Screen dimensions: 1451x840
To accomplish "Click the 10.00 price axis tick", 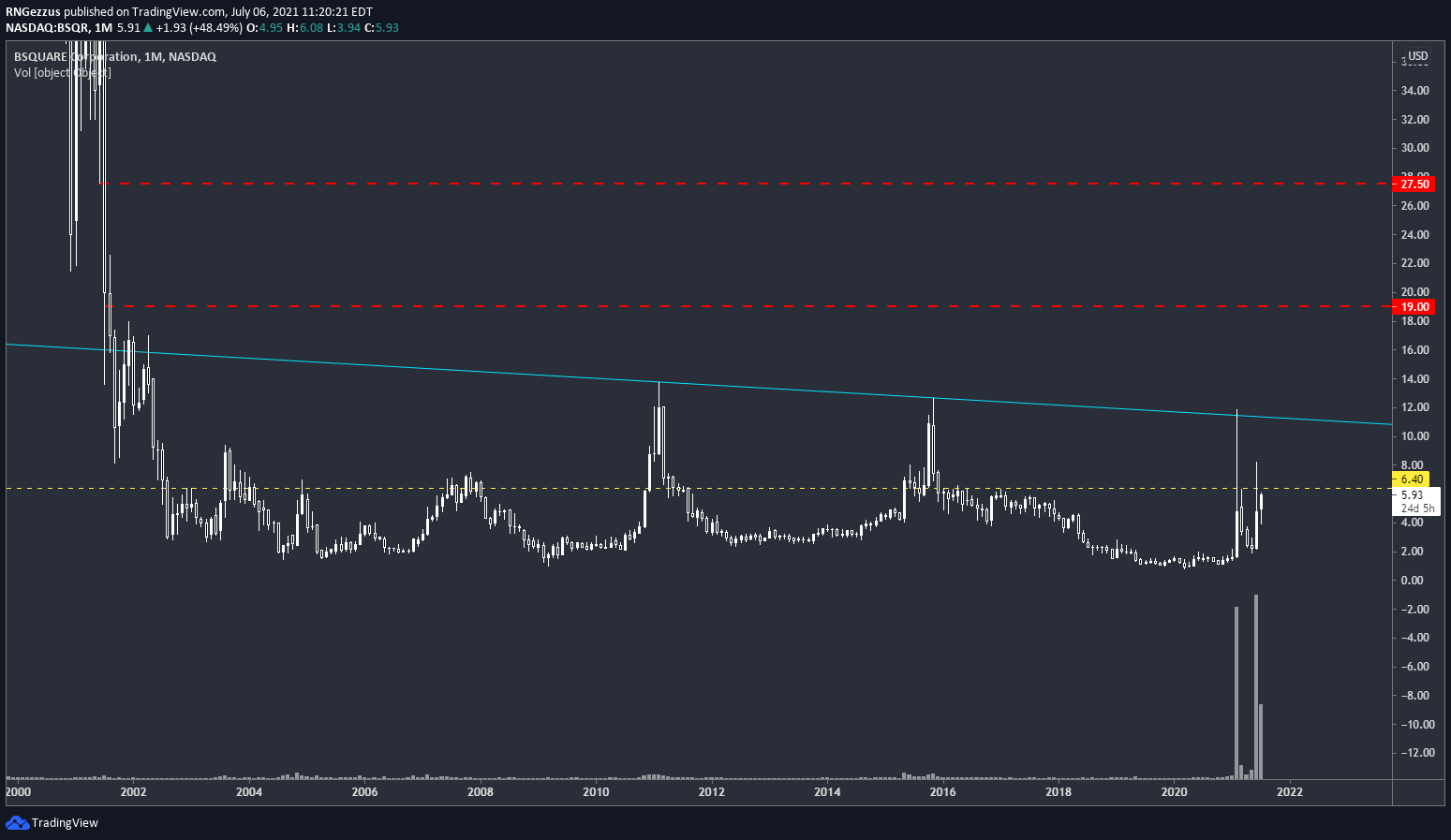I will (x=1414, y=436).
